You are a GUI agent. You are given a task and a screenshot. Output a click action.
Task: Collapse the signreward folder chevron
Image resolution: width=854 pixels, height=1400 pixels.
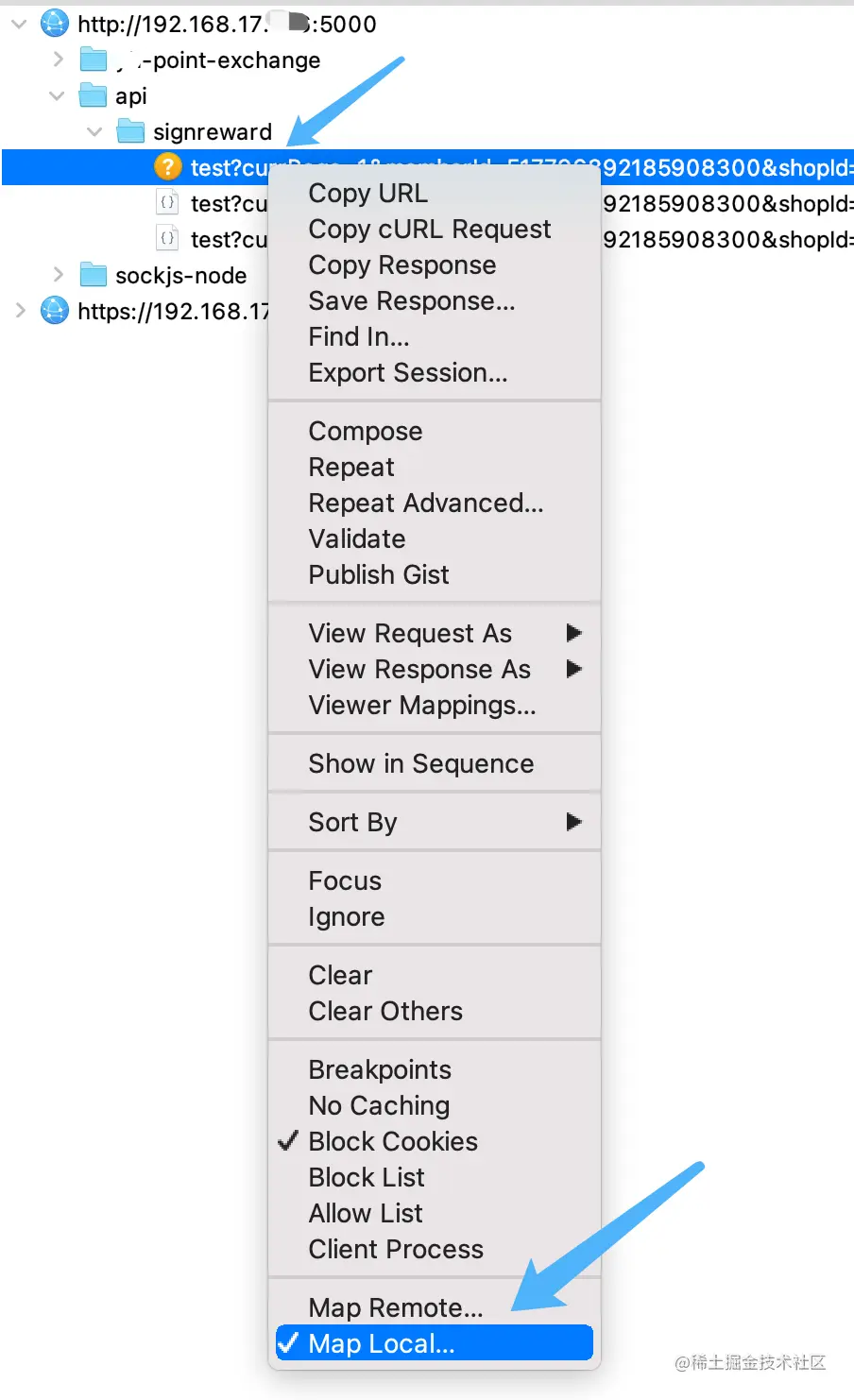coord(94,132)
